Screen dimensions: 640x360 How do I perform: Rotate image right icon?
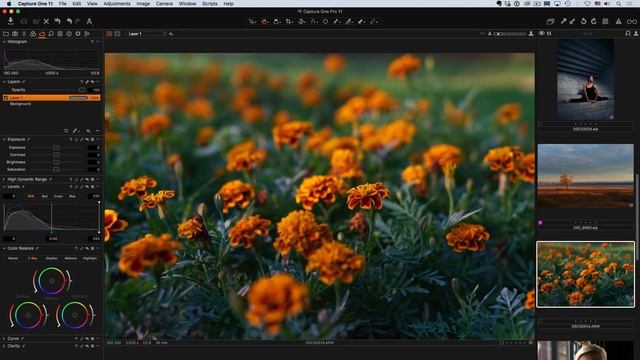593,21
